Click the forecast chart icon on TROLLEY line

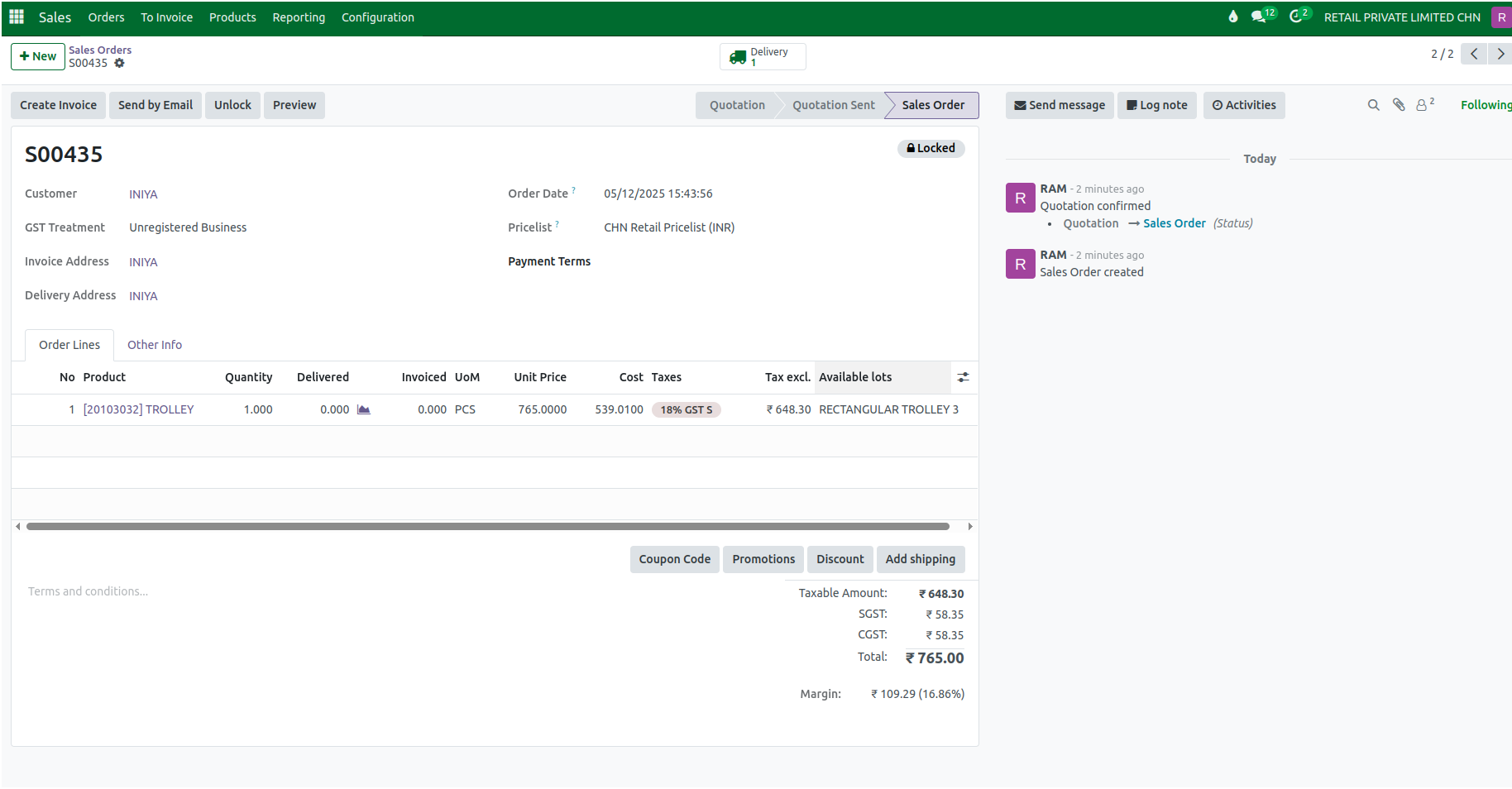(365, 409)
